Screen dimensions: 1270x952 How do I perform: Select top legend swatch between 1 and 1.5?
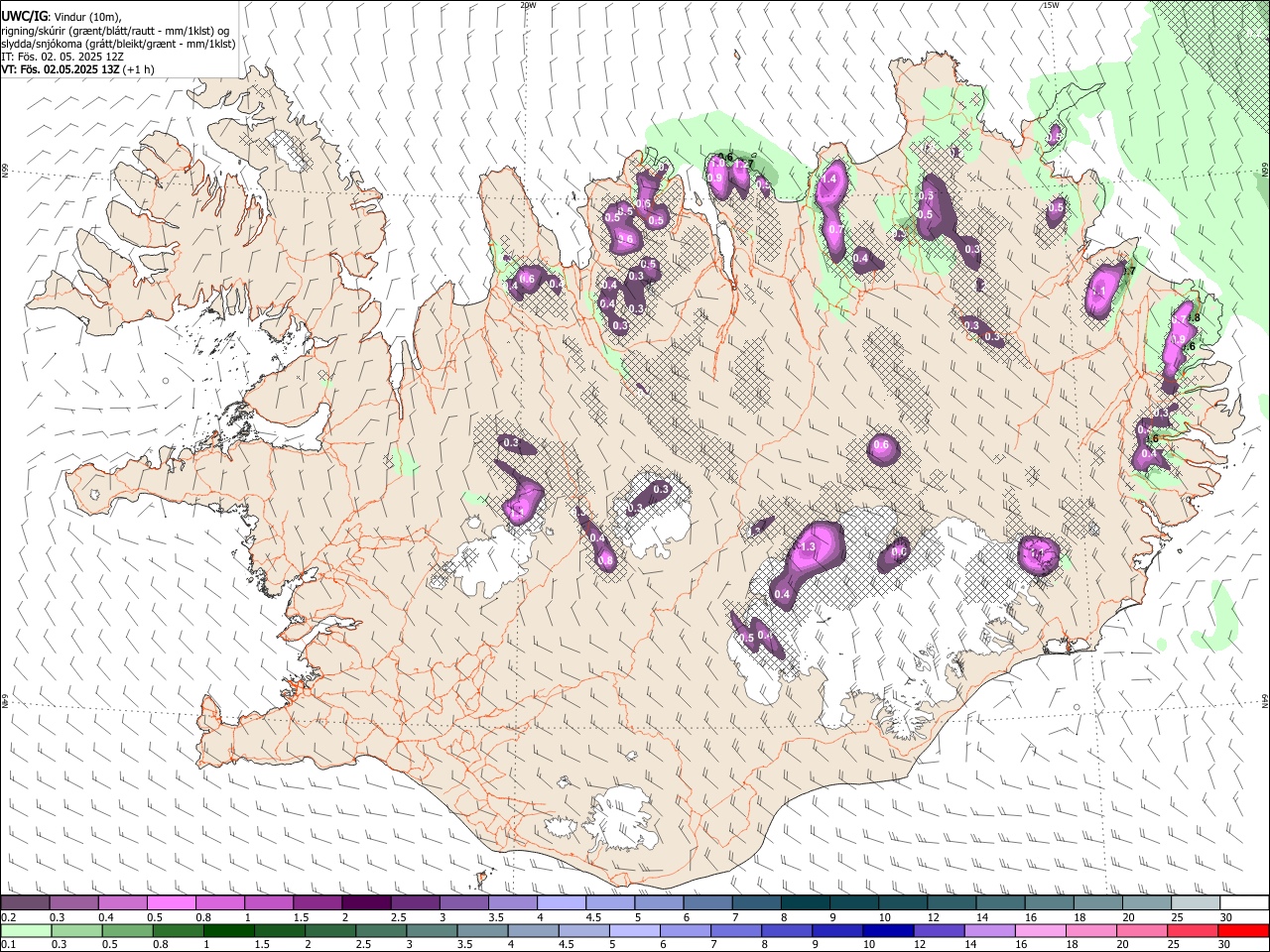click(x=268, y=902)
